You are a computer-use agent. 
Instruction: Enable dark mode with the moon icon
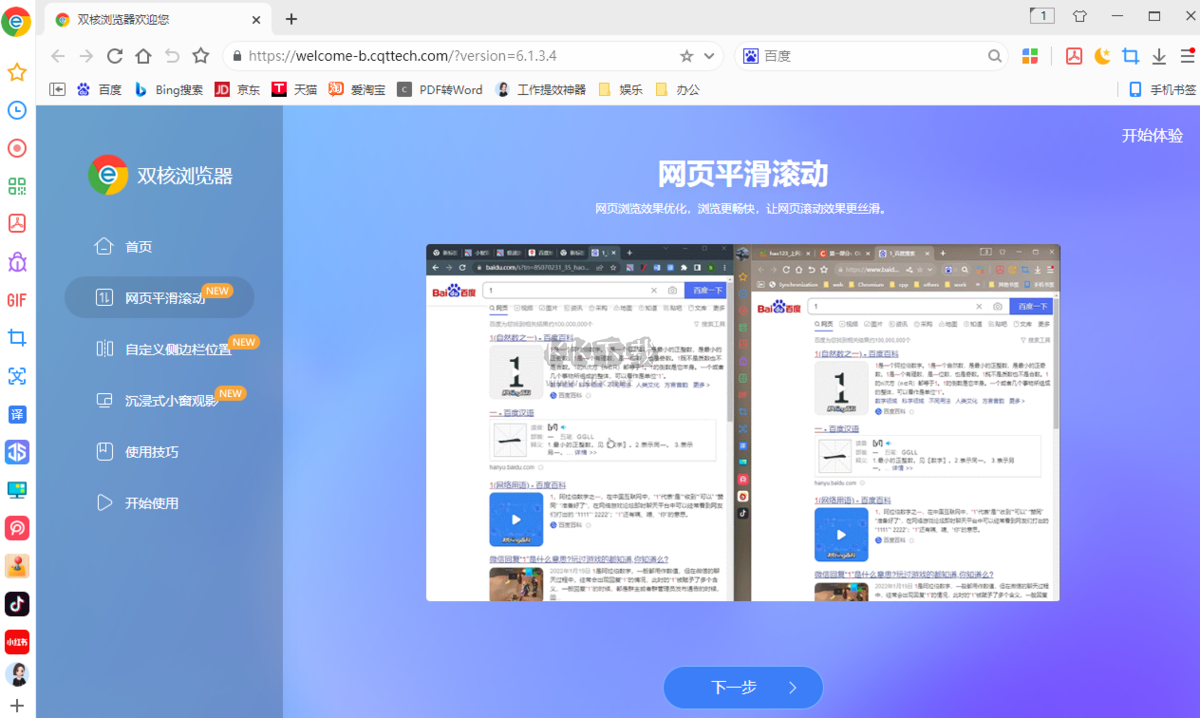[x=1102, y=57]
